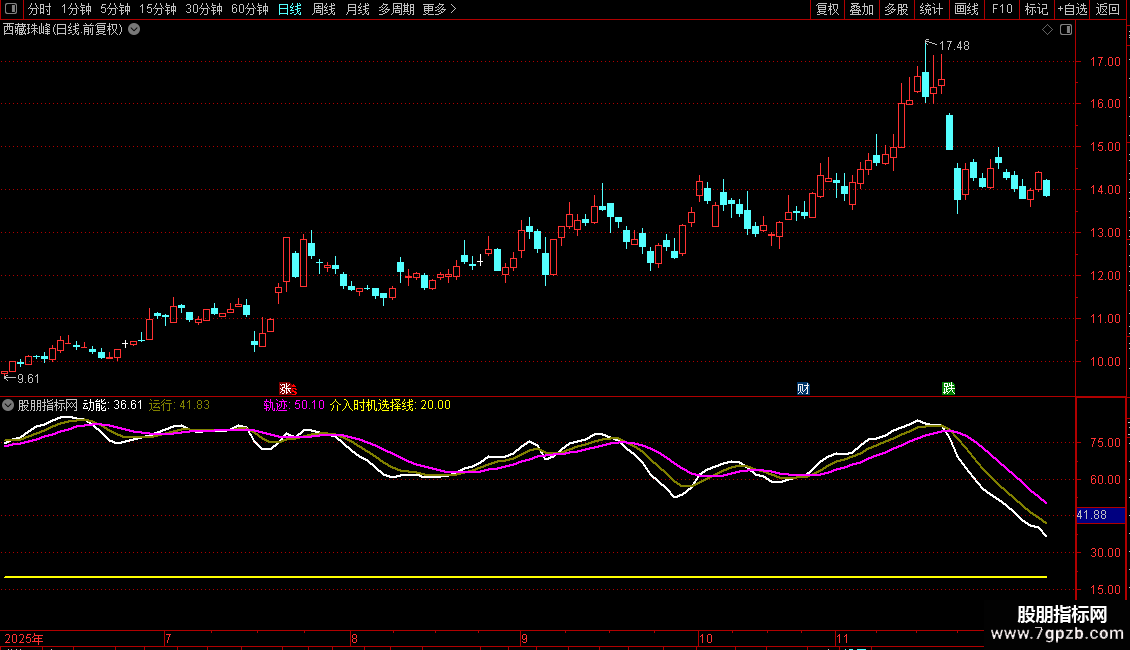1130x650 pixels.
Task: Toggle the right panel icon near the price axis
Action: pyautogui.click(x=1066, y=30)
